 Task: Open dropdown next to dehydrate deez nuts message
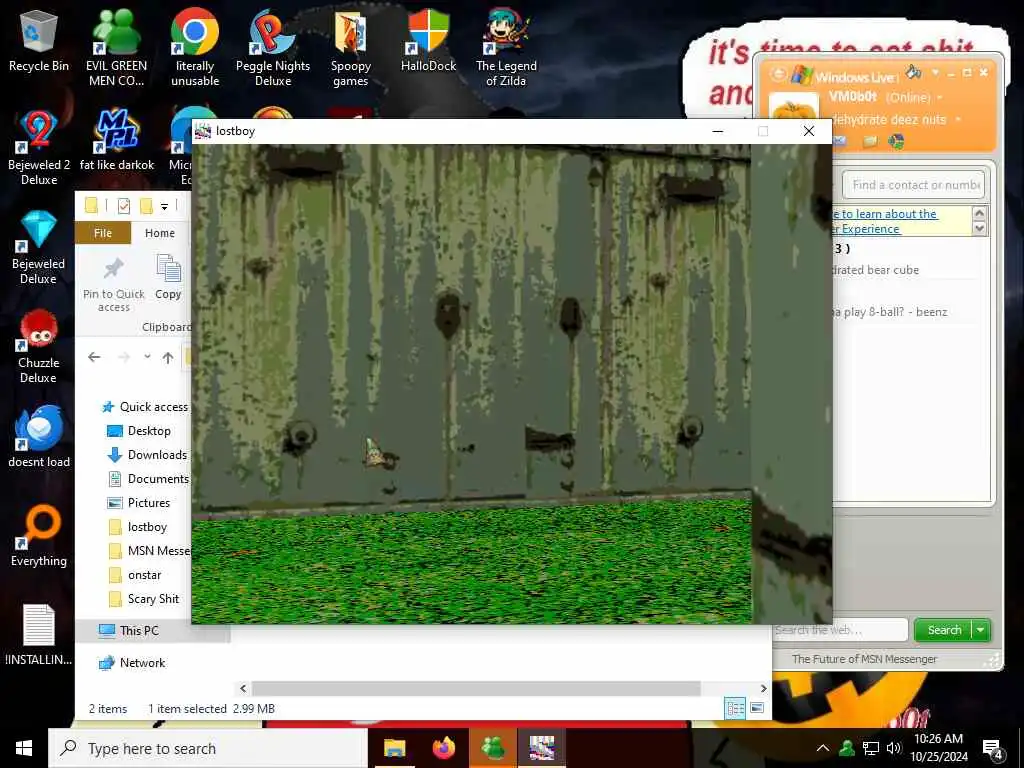click(x=958, y=120)
